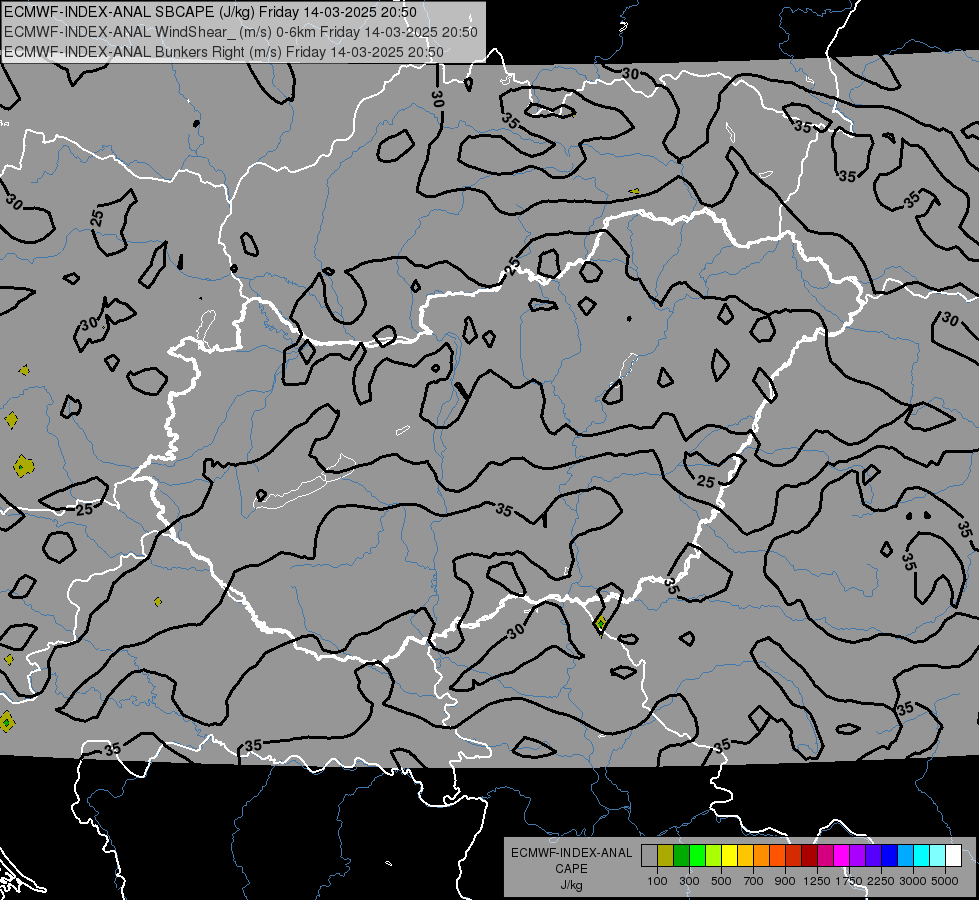Pick the pure yellow legend swatch
Image resolution: width=979 pixels, height=900 pixels.
(729, 855)
